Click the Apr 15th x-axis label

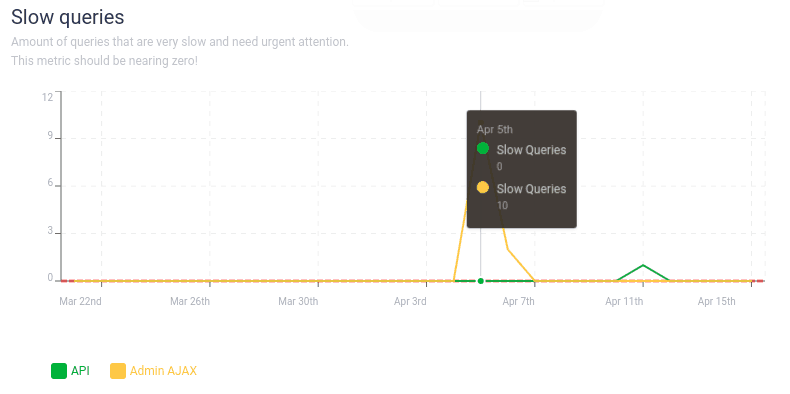tap(716, 302)
